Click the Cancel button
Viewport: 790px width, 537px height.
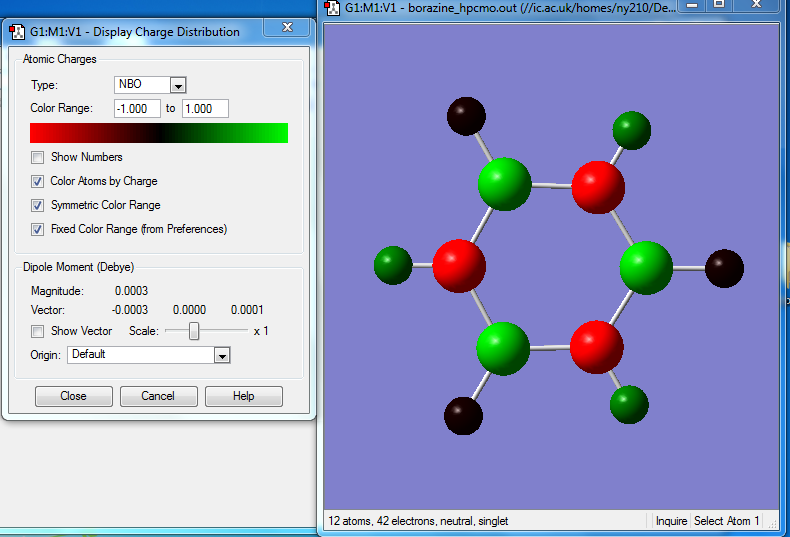coord(158,396)
